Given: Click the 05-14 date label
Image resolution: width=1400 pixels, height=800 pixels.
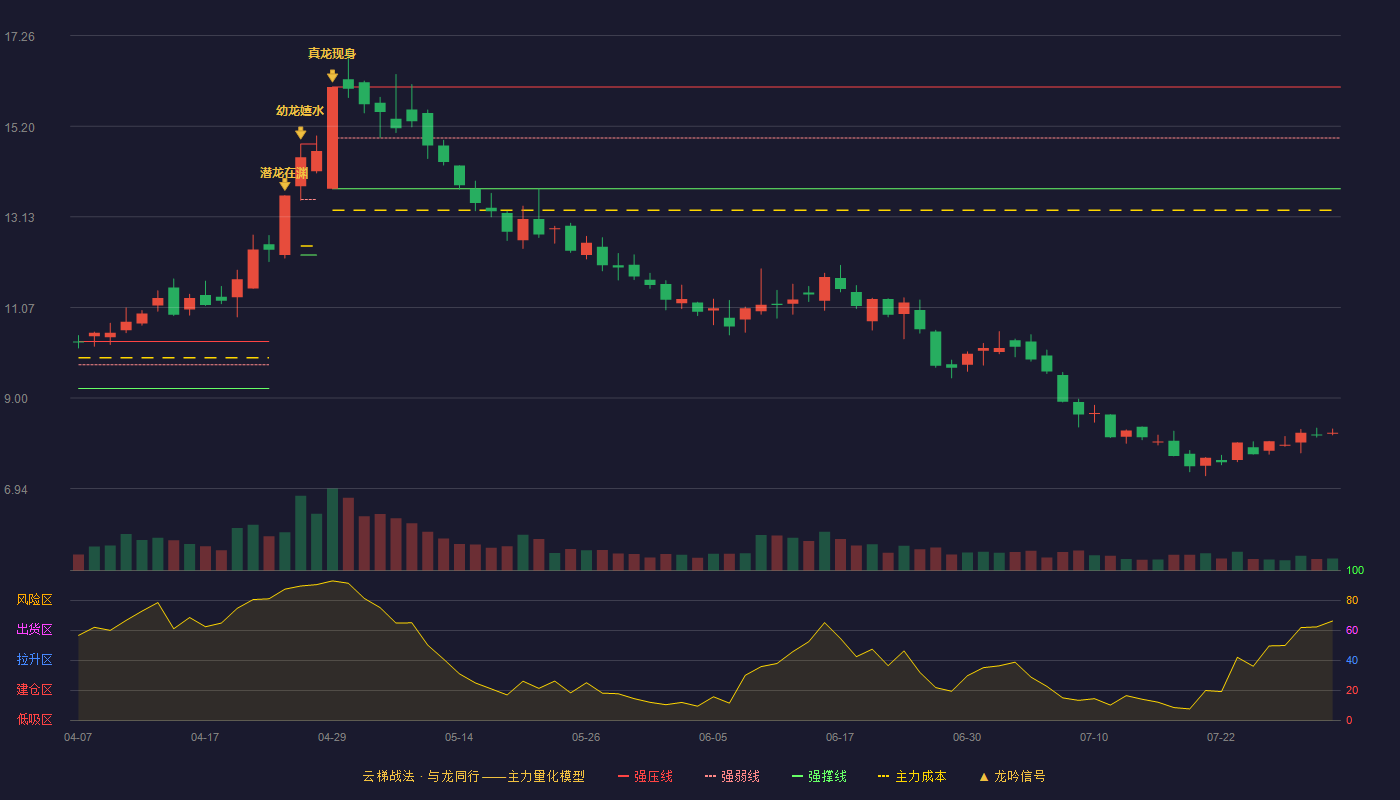Looking at the screenshot, I should point(459,737).
